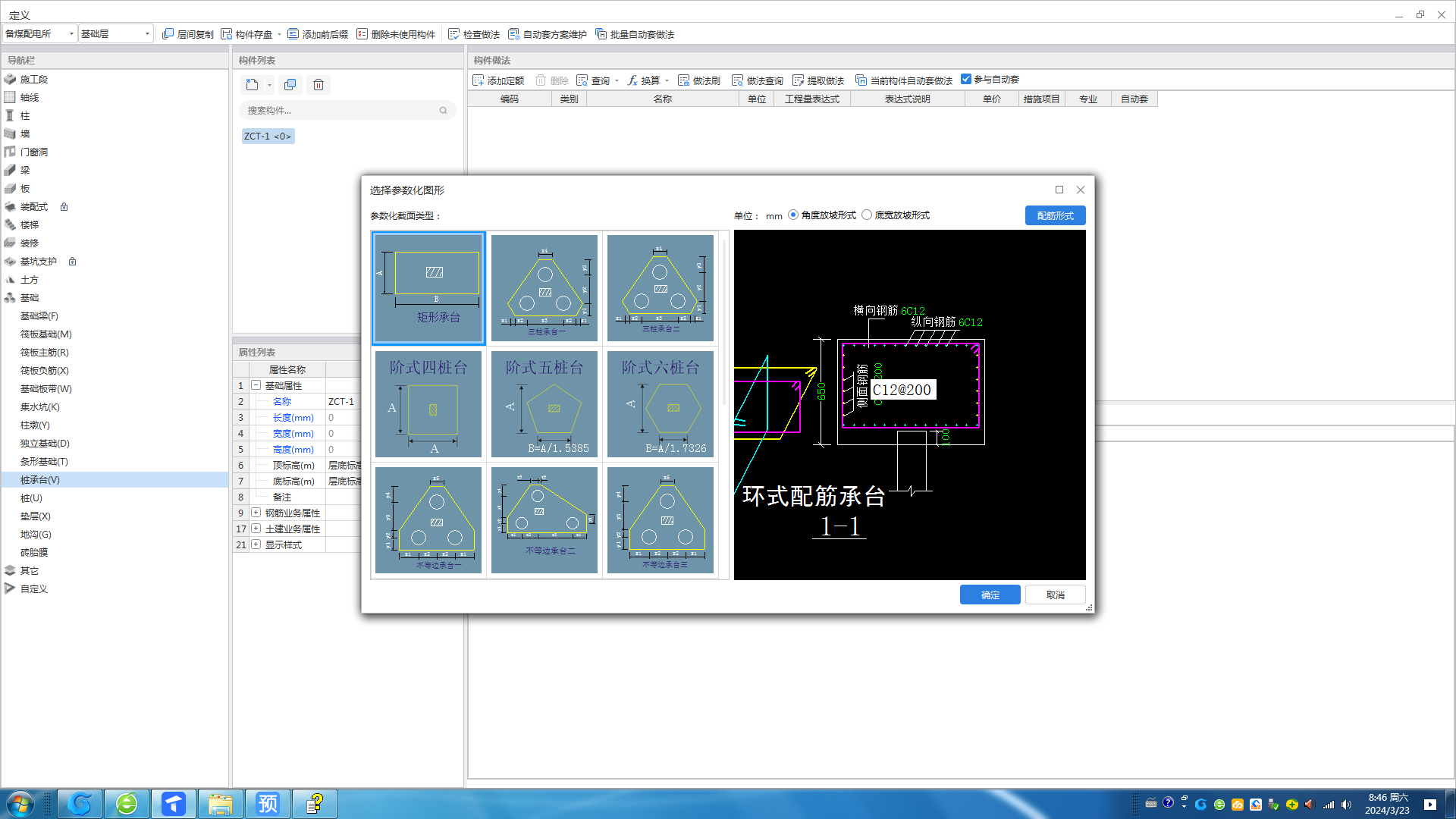This screenshot has height=819, width=1456.
Task: Click 当前构件自动套做法
Action: (x=904, y=80)
